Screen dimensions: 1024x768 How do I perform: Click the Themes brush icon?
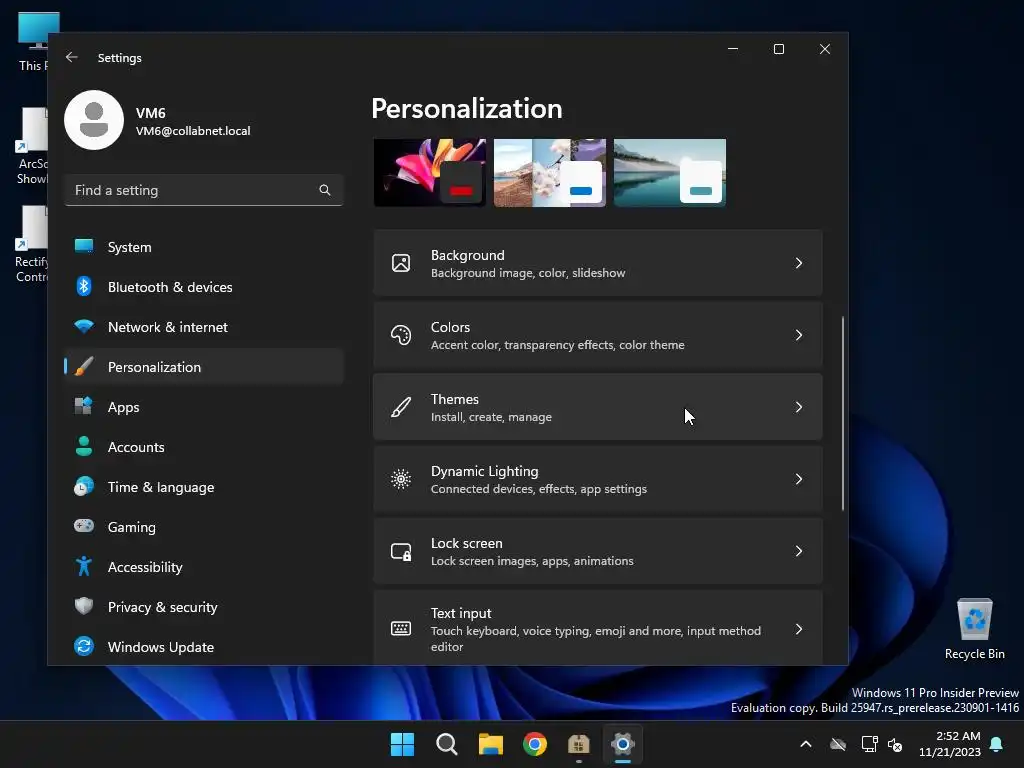point(401,407)
